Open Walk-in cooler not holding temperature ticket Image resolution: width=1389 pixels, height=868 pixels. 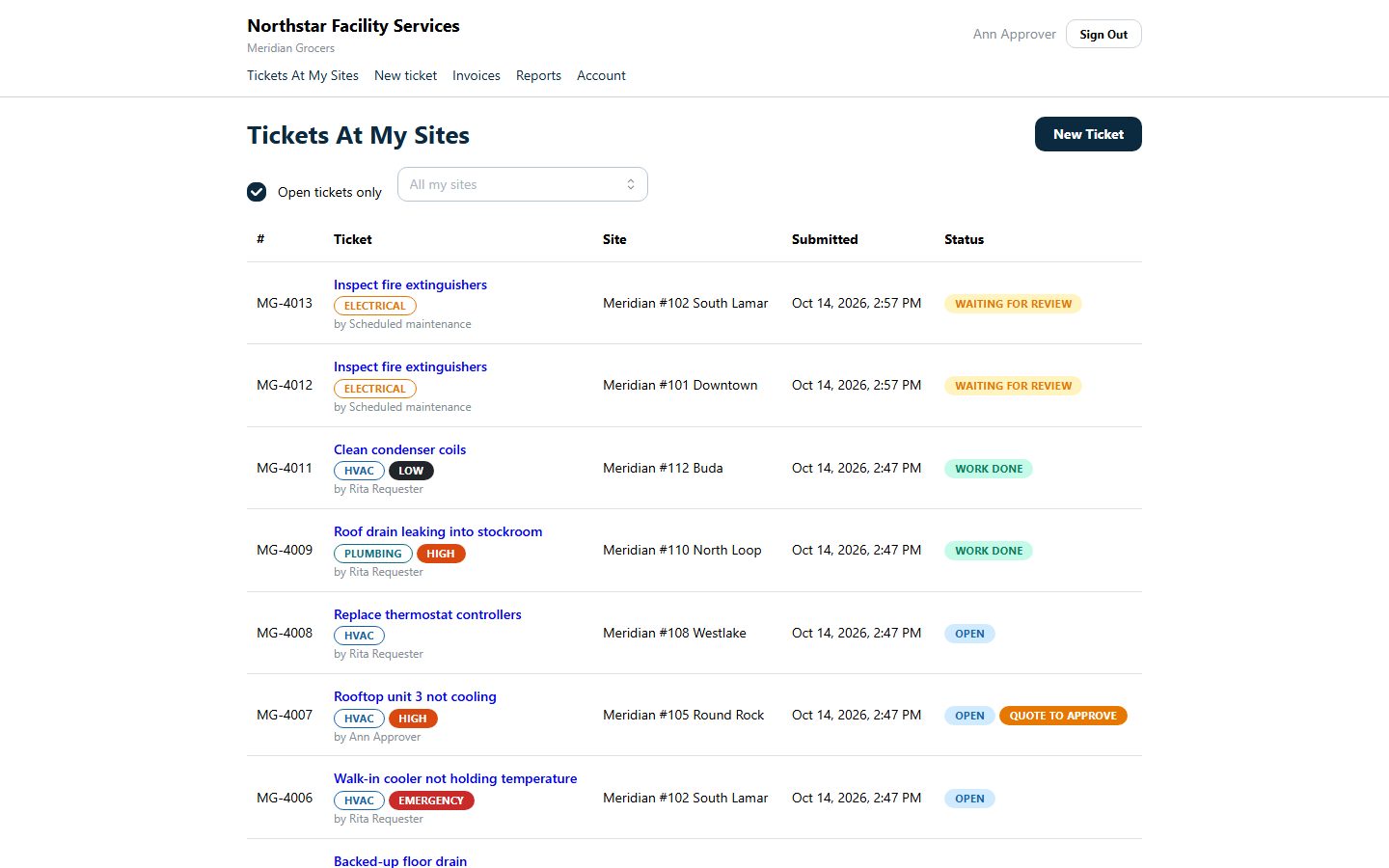click(455, 778)
